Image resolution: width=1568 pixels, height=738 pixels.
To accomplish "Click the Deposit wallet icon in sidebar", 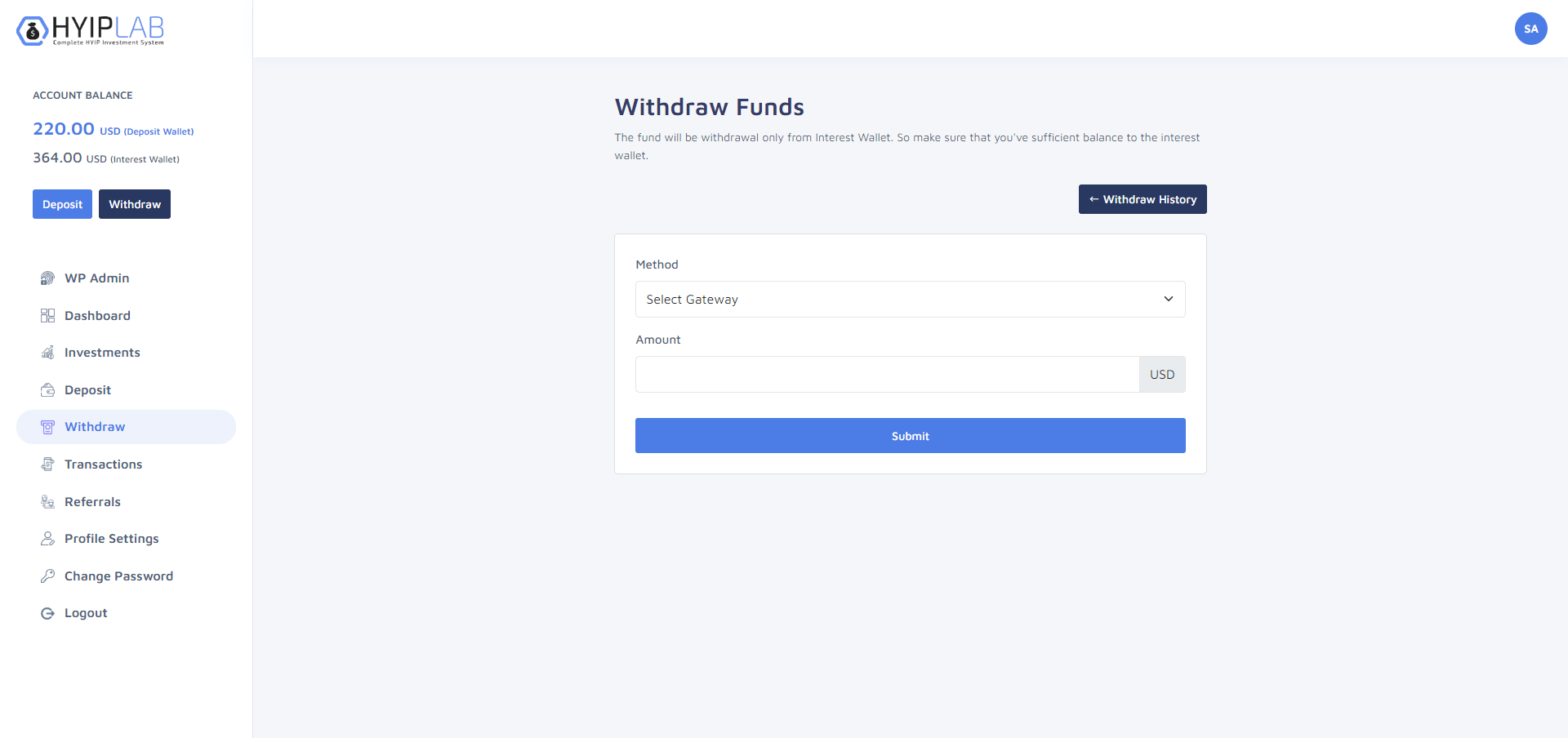I will pos(47,390).
